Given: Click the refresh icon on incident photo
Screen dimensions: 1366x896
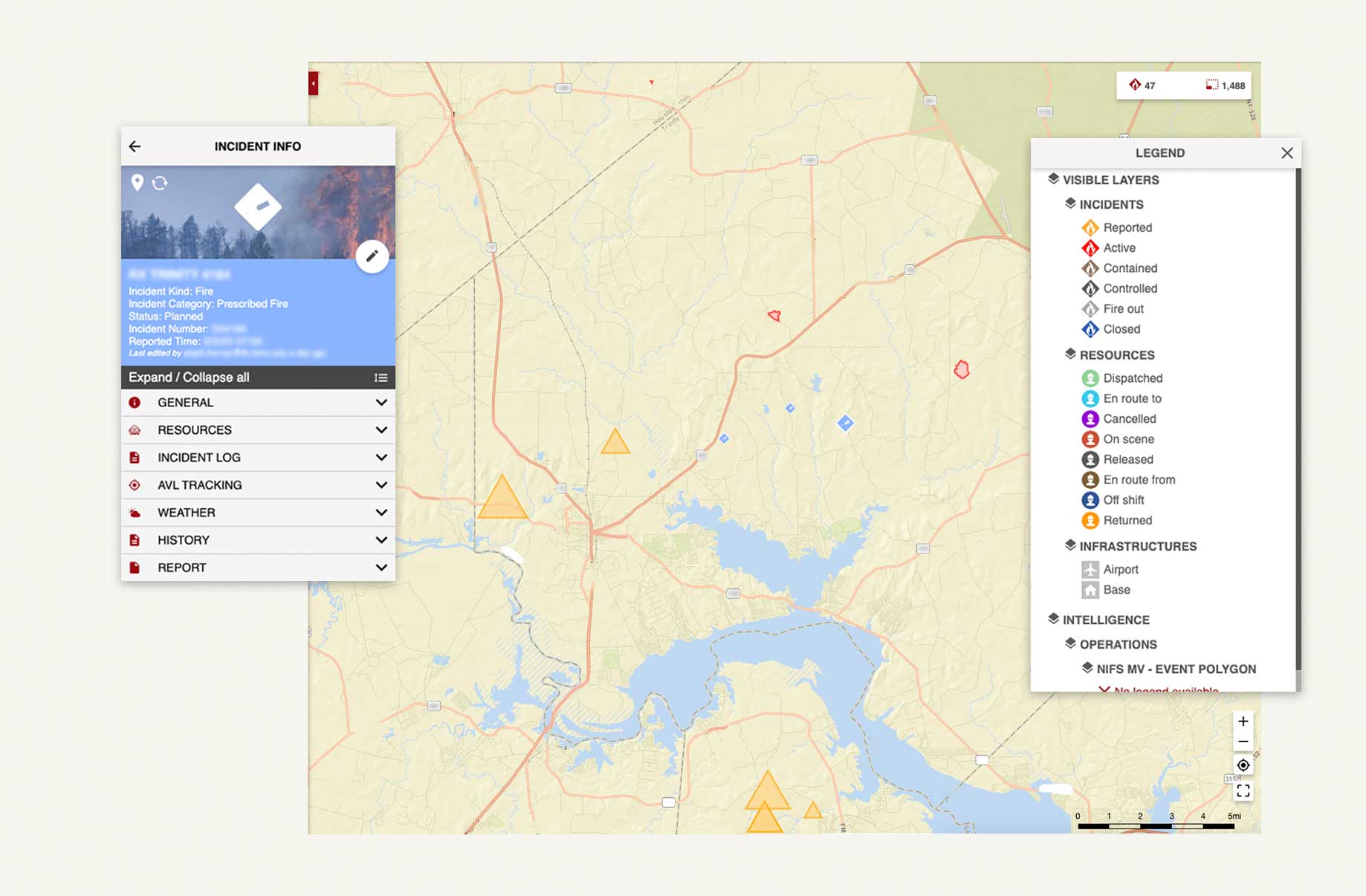Looking at the screenshot, I should click(160, 183).
